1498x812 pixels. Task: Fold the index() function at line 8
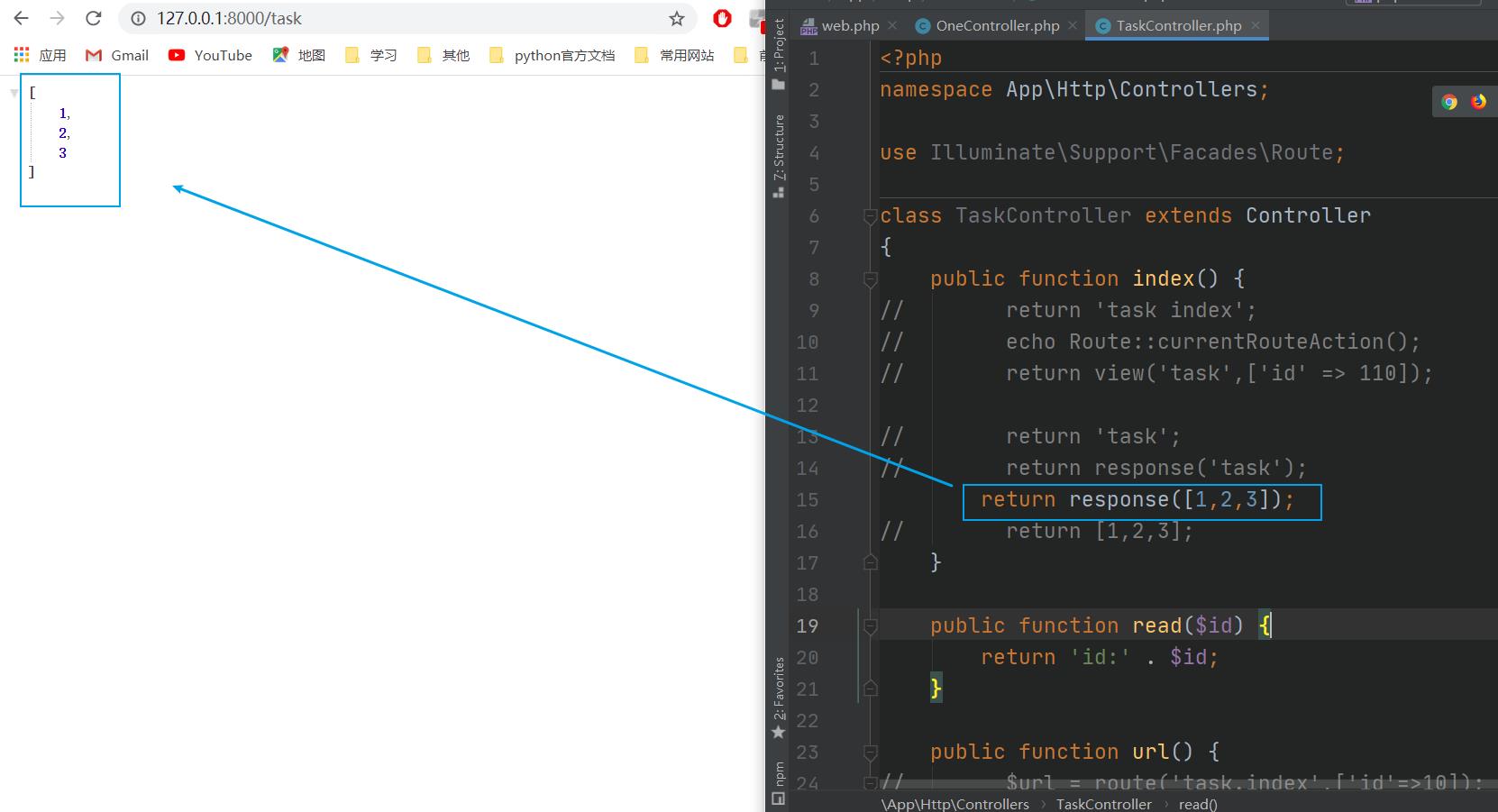(x=870, y=279)
